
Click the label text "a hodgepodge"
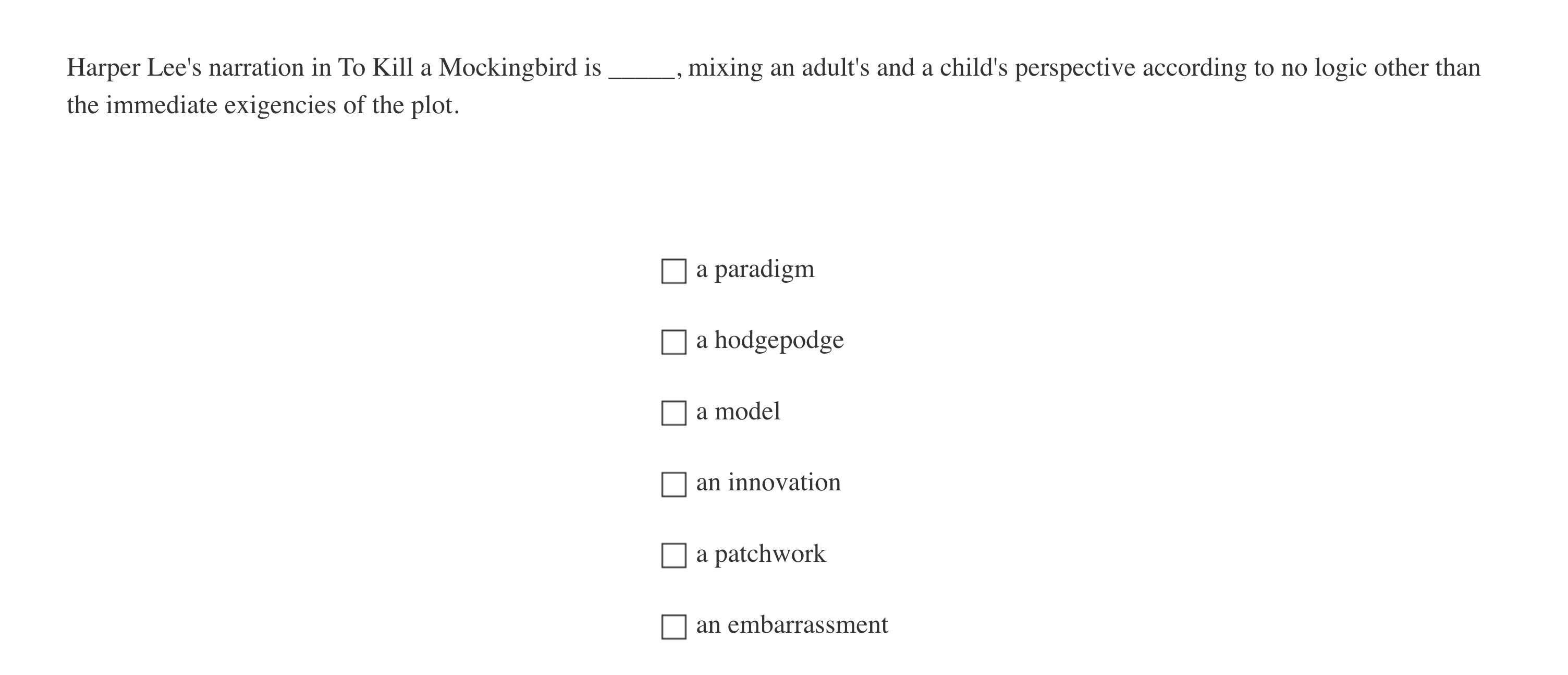pyautogui.click(x=770, y=340)
